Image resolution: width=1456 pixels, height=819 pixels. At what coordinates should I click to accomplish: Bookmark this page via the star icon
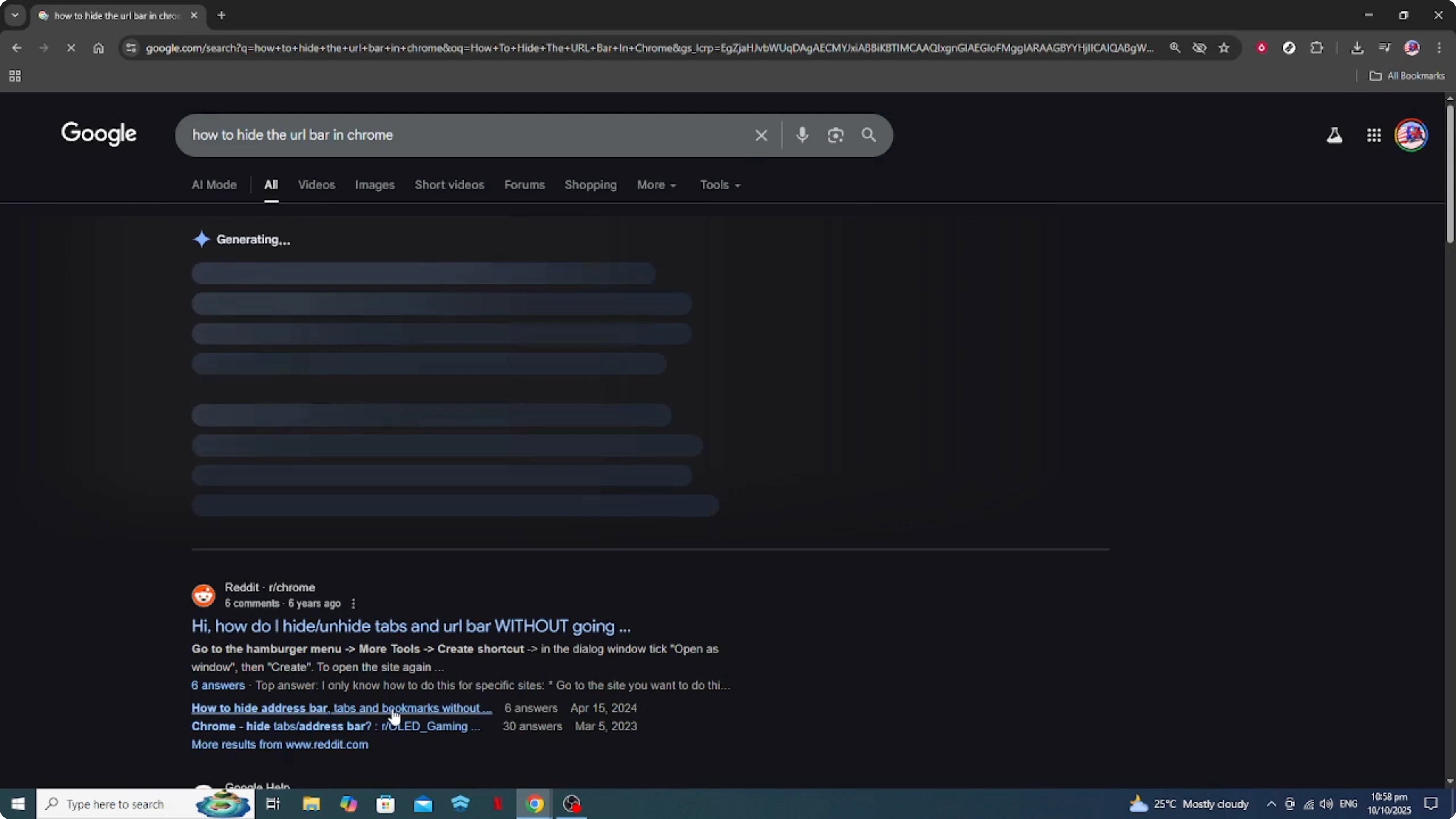coord(1224,47)
